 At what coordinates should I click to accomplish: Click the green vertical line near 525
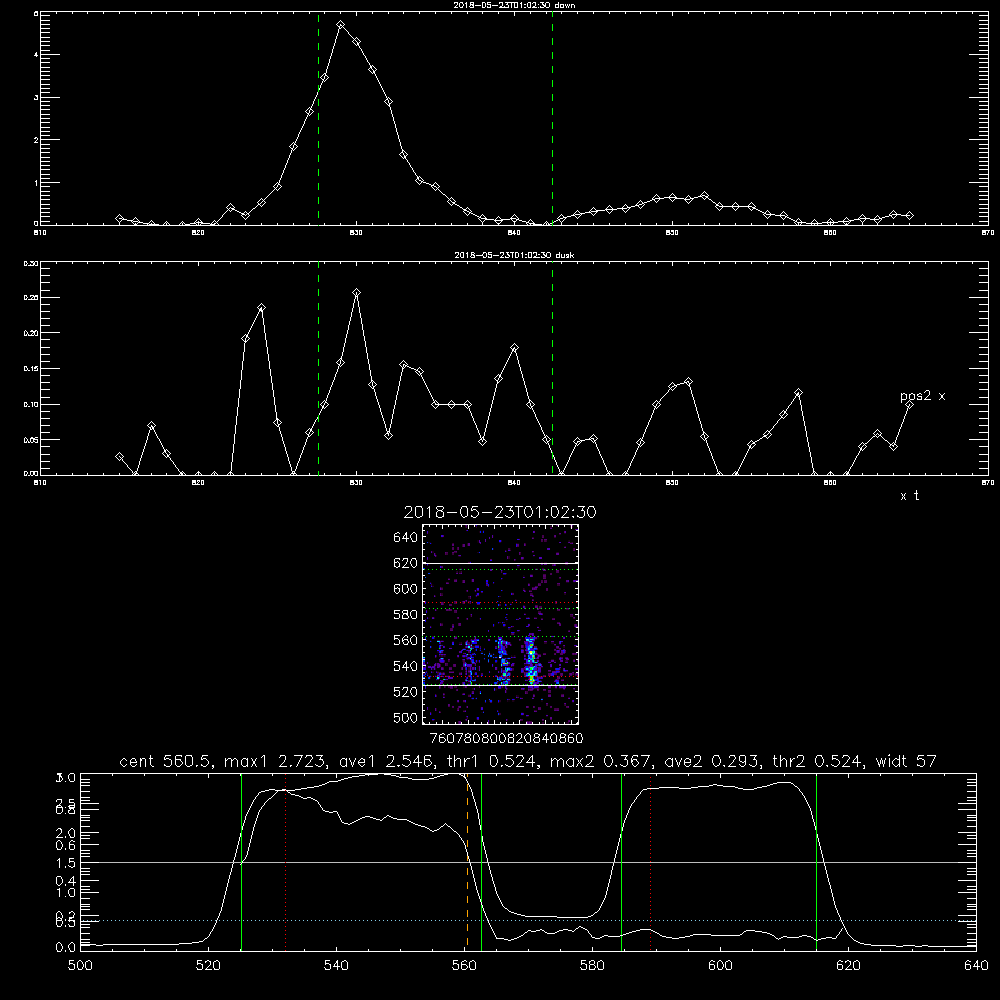pyautogui.click(x=241, y=862)
